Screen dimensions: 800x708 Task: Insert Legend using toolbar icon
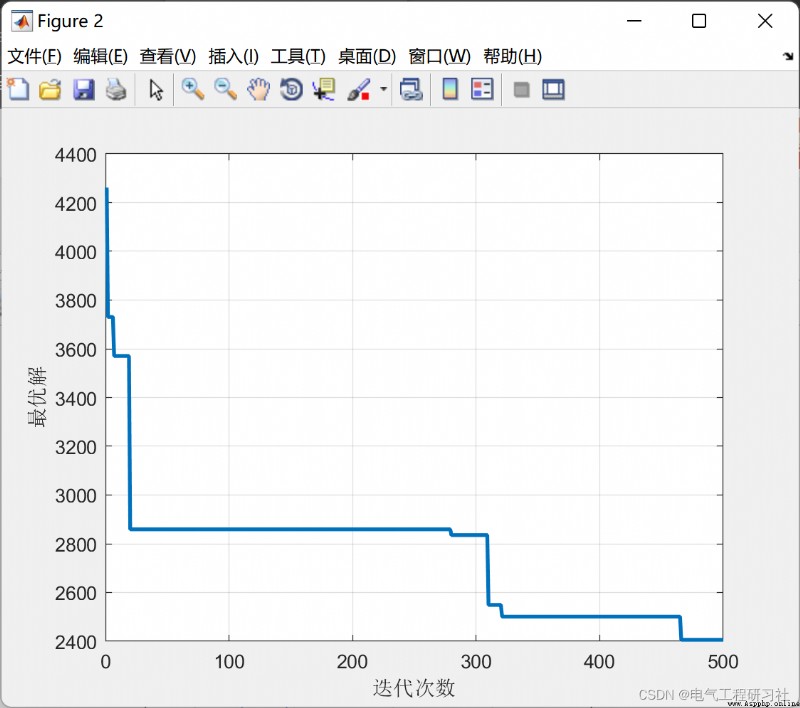coord(482,89)
